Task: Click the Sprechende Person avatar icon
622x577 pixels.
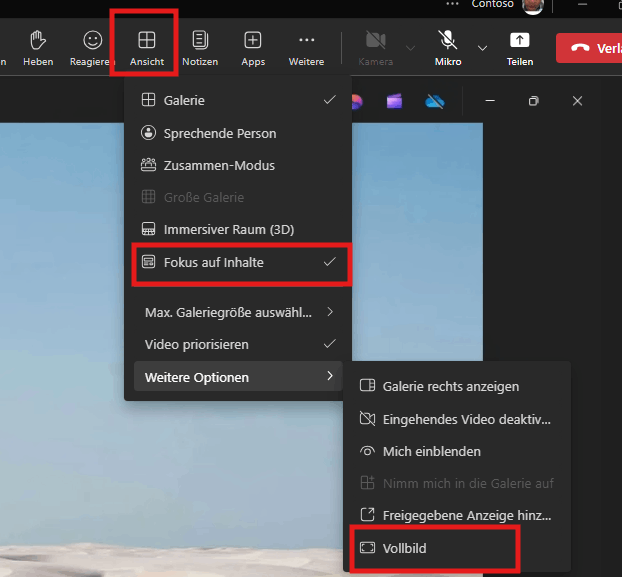Action: [x=148, y=132]
